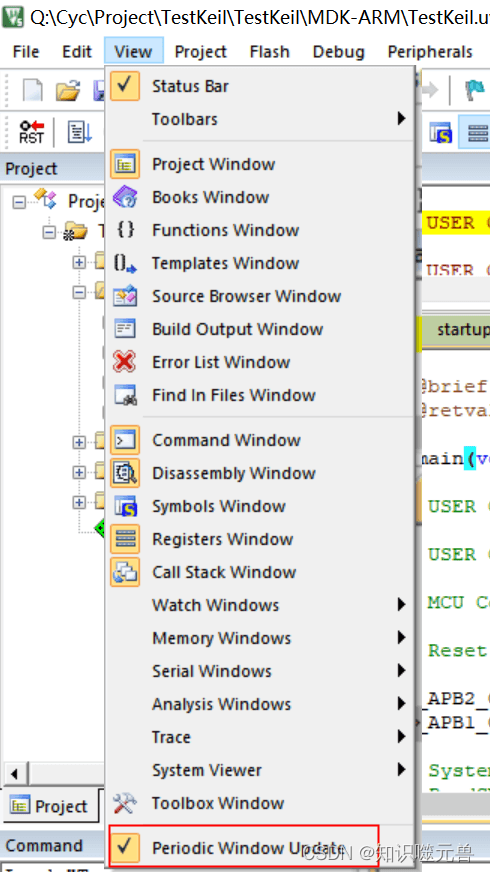Click the project panel left scroll arrow
The width and height of the screenshot is (490, 872).
pyautogui.click(x=14, y=774)
